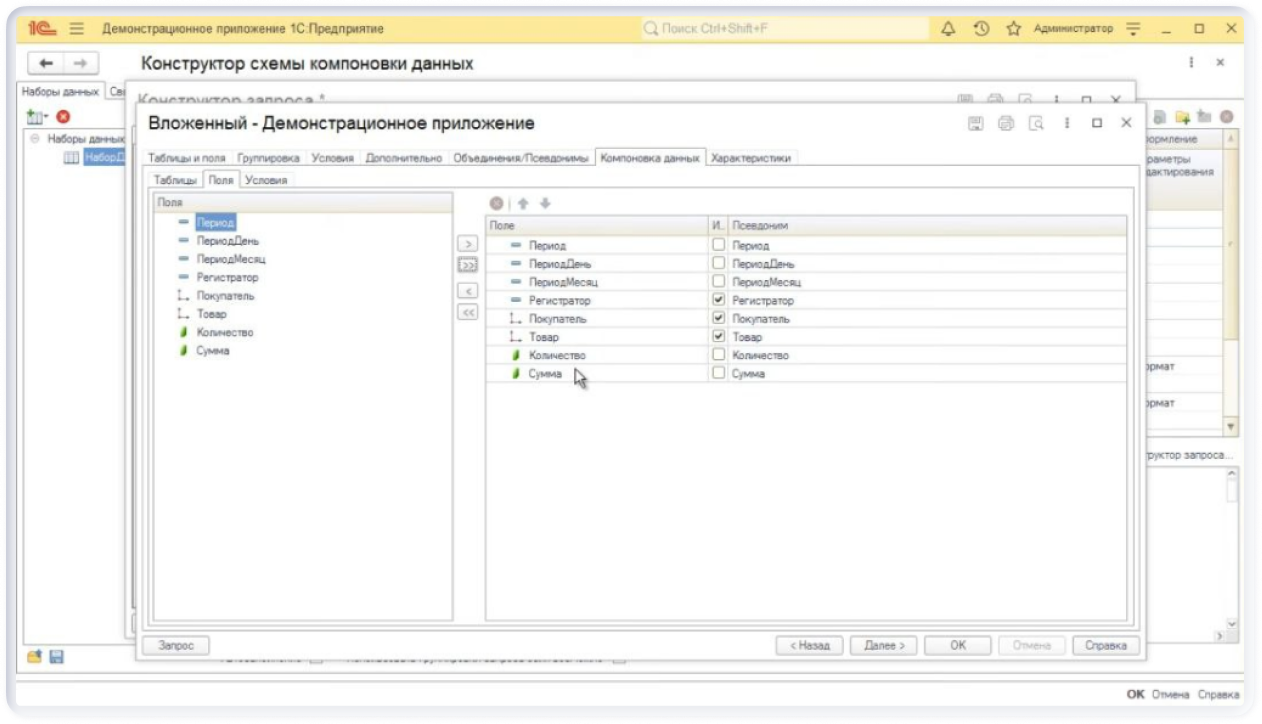Click the save diskette icon in dialog header
Viewport: 1262px width, 724px height.
point(976,123)
